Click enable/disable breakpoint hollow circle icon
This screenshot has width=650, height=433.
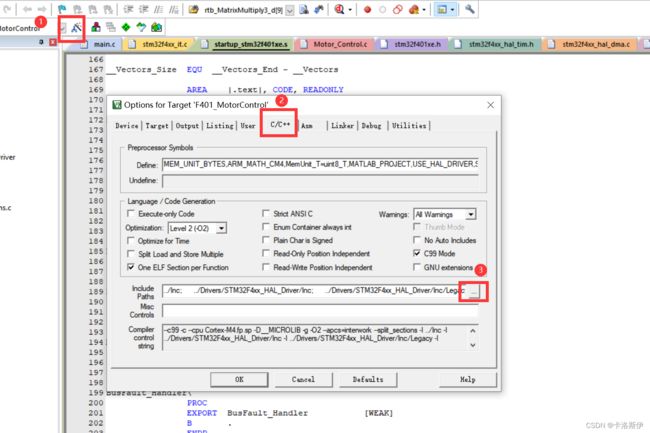click(x=383, y=10)
